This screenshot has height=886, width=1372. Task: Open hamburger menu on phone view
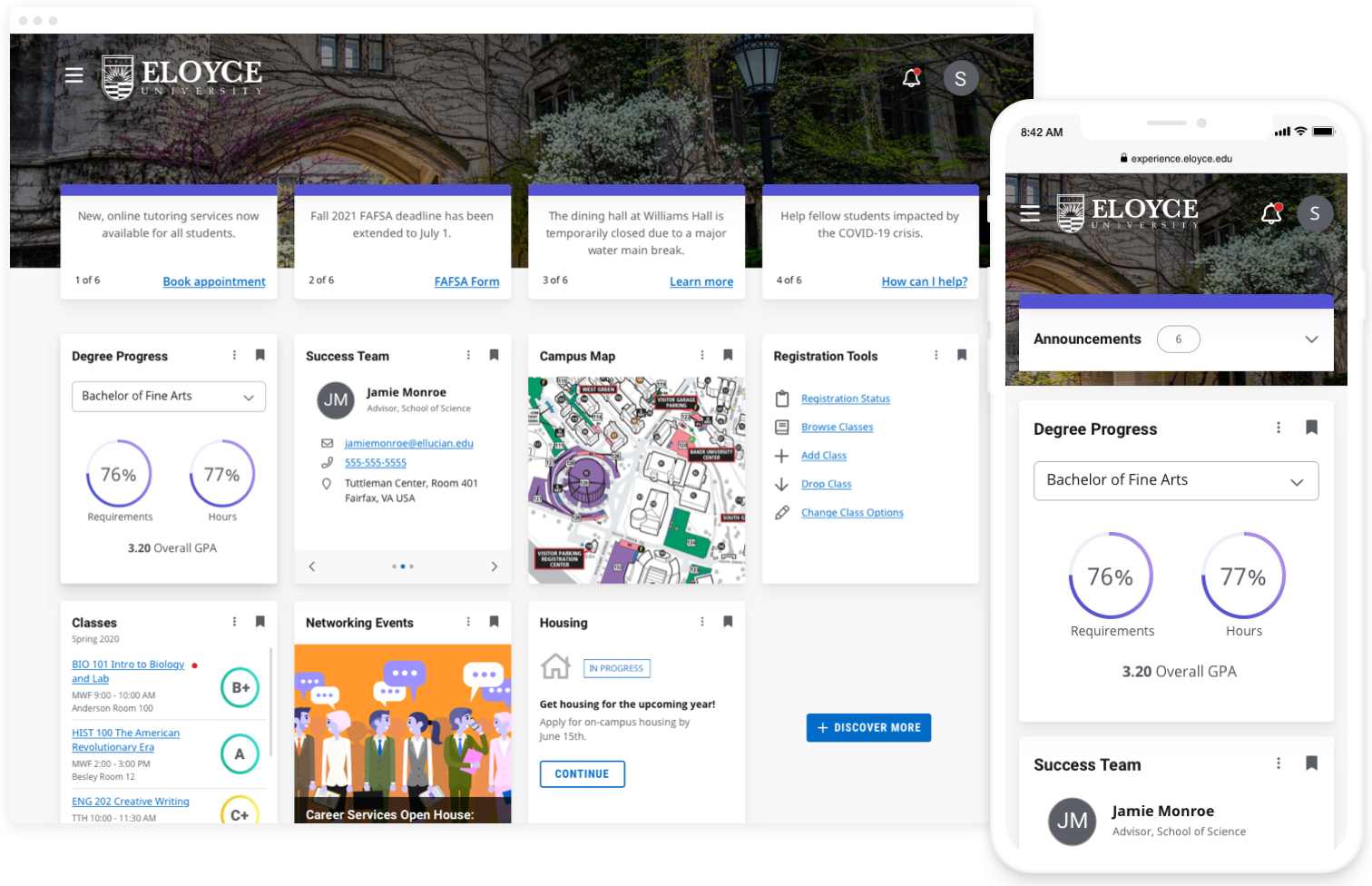point(1030,213)
